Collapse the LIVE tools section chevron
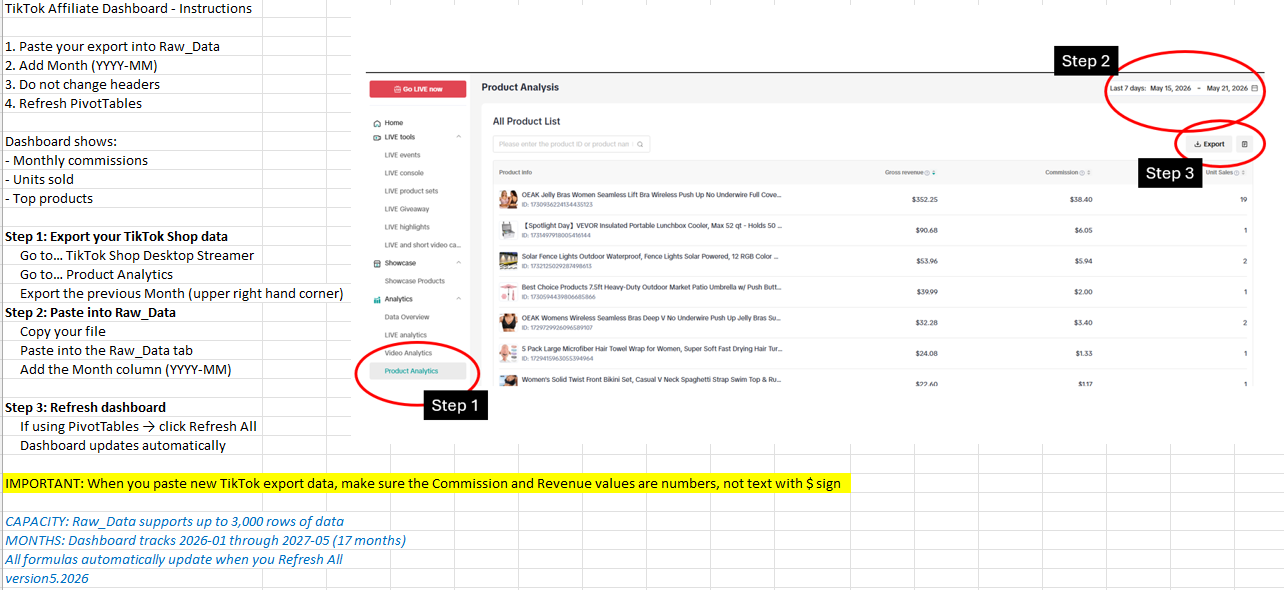1284x590 pixels. pos(458,137)
